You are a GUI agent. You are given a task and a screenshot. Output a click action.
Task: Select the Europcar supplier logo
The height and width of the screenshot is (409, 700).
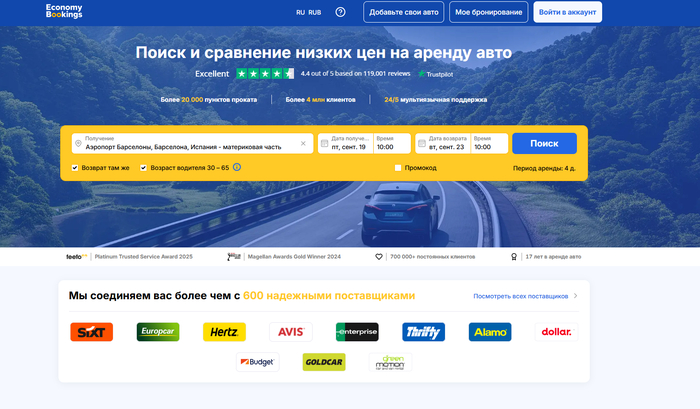click(x=158, y=332)
